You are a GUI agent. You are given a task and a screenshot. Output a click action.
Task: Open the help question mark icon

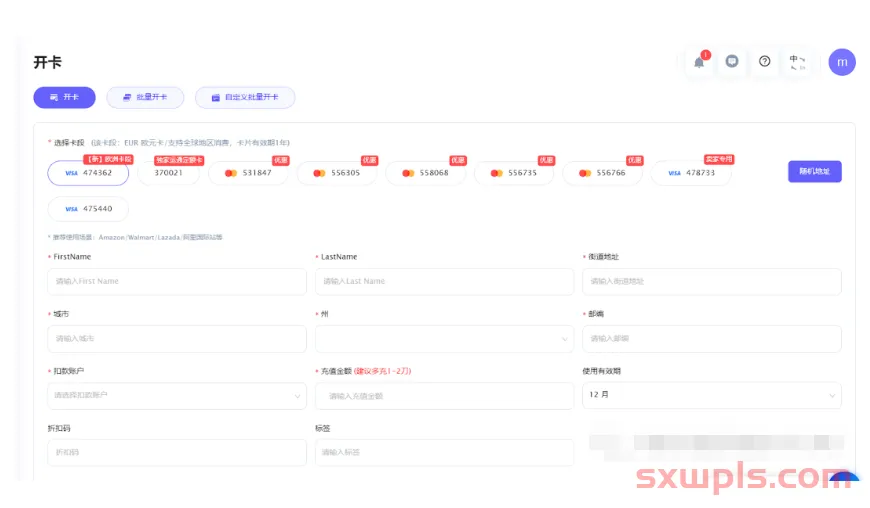[765, 62]
